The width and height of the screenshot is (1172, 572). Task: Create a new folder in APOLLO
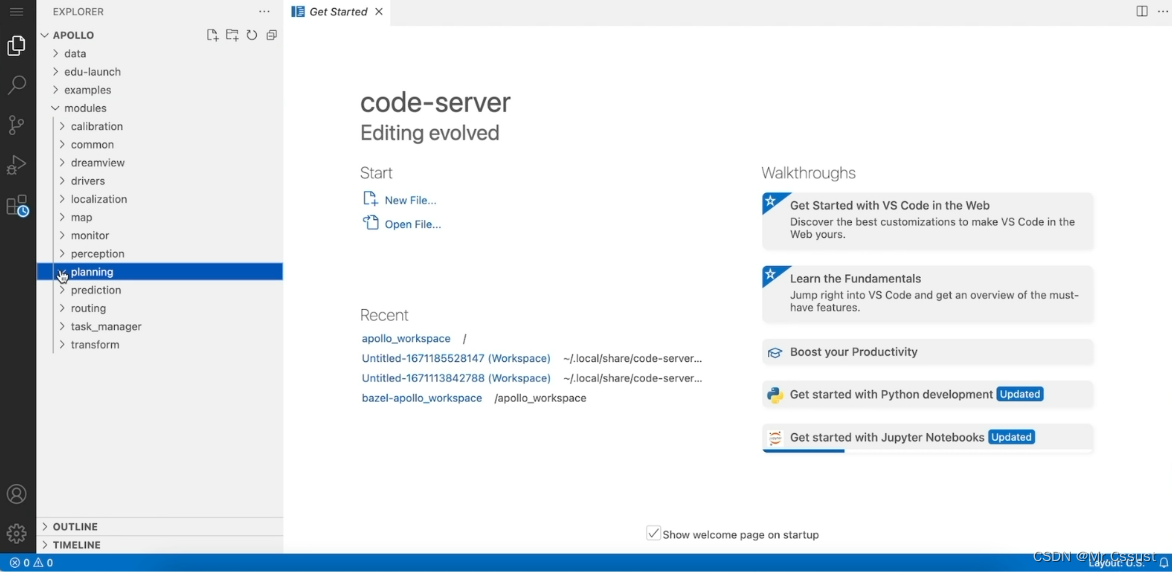pos(232,35)
